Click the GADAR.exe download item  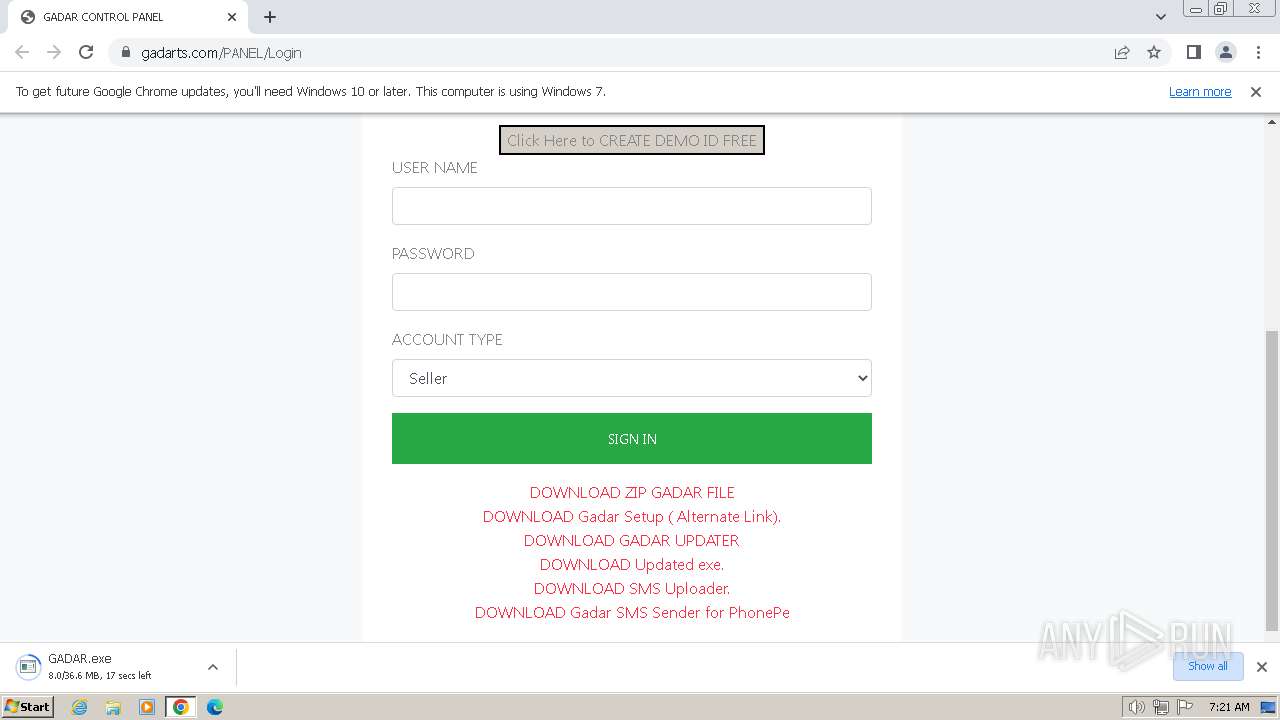(100, 667)
